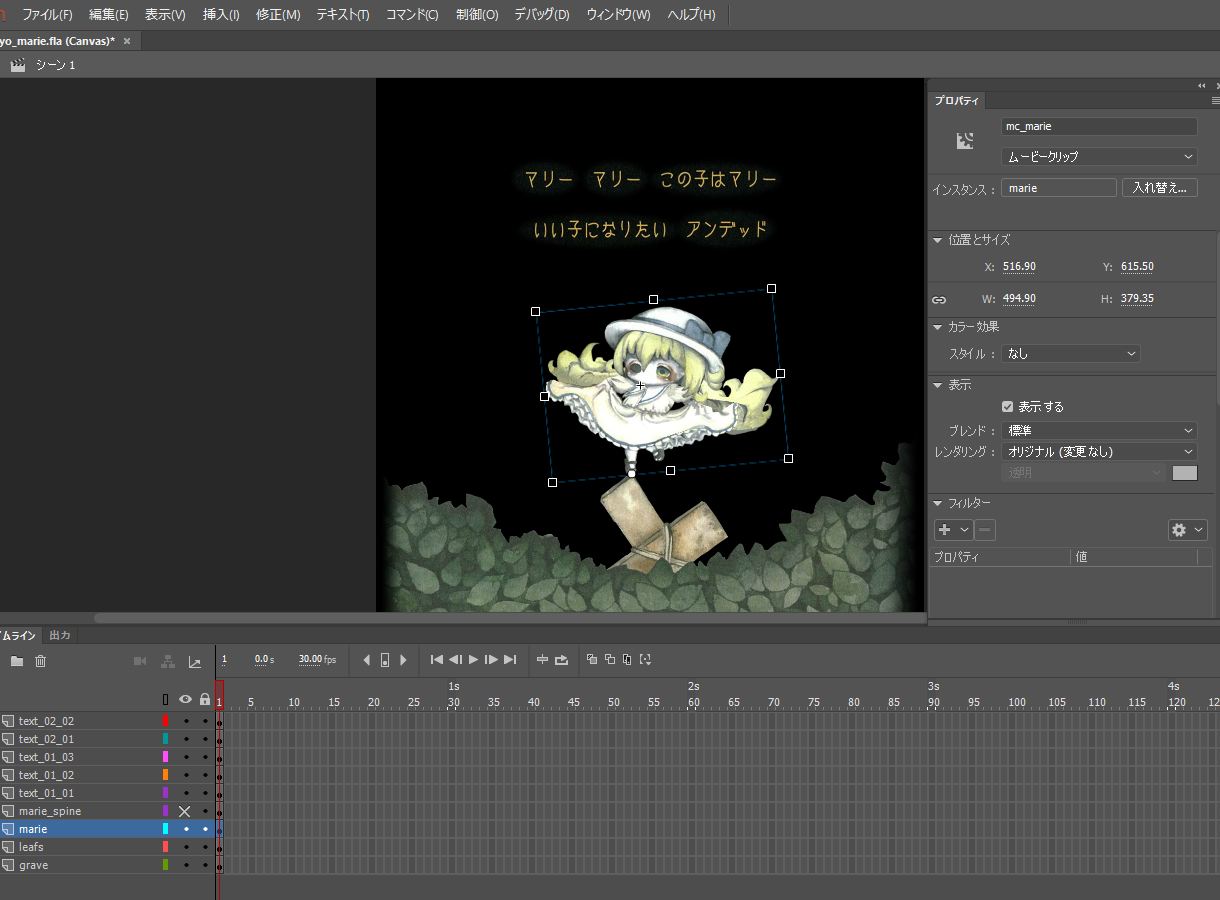
Task: Open Properties panel options menu
Action: 1215,101
